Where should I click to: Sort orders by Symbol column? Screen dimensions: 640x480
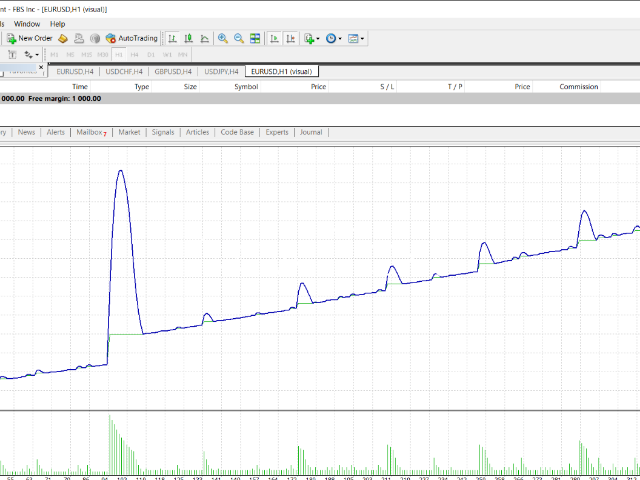pos(246,87)
